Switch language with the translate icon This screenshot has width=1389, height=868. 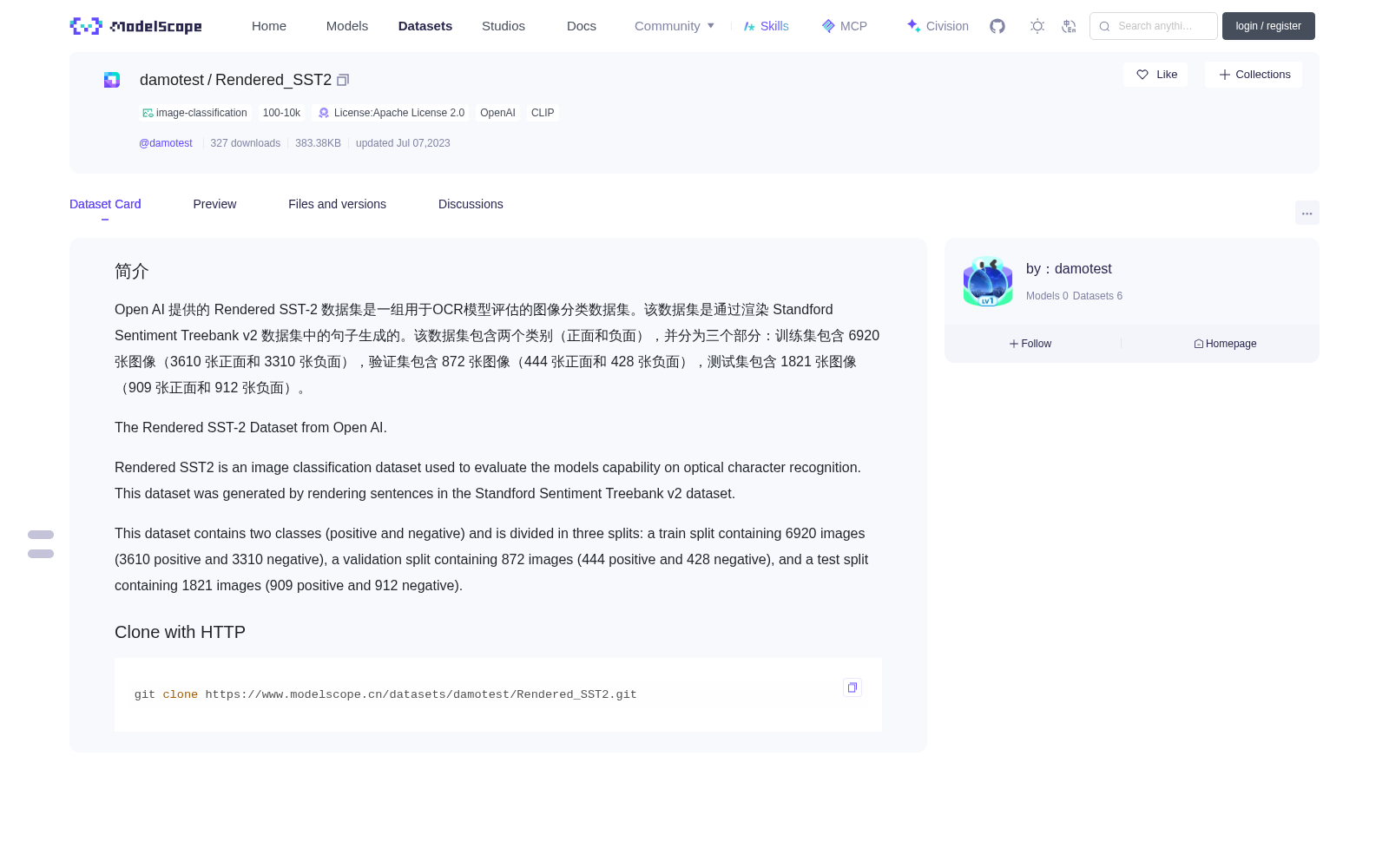[1069, 26]
